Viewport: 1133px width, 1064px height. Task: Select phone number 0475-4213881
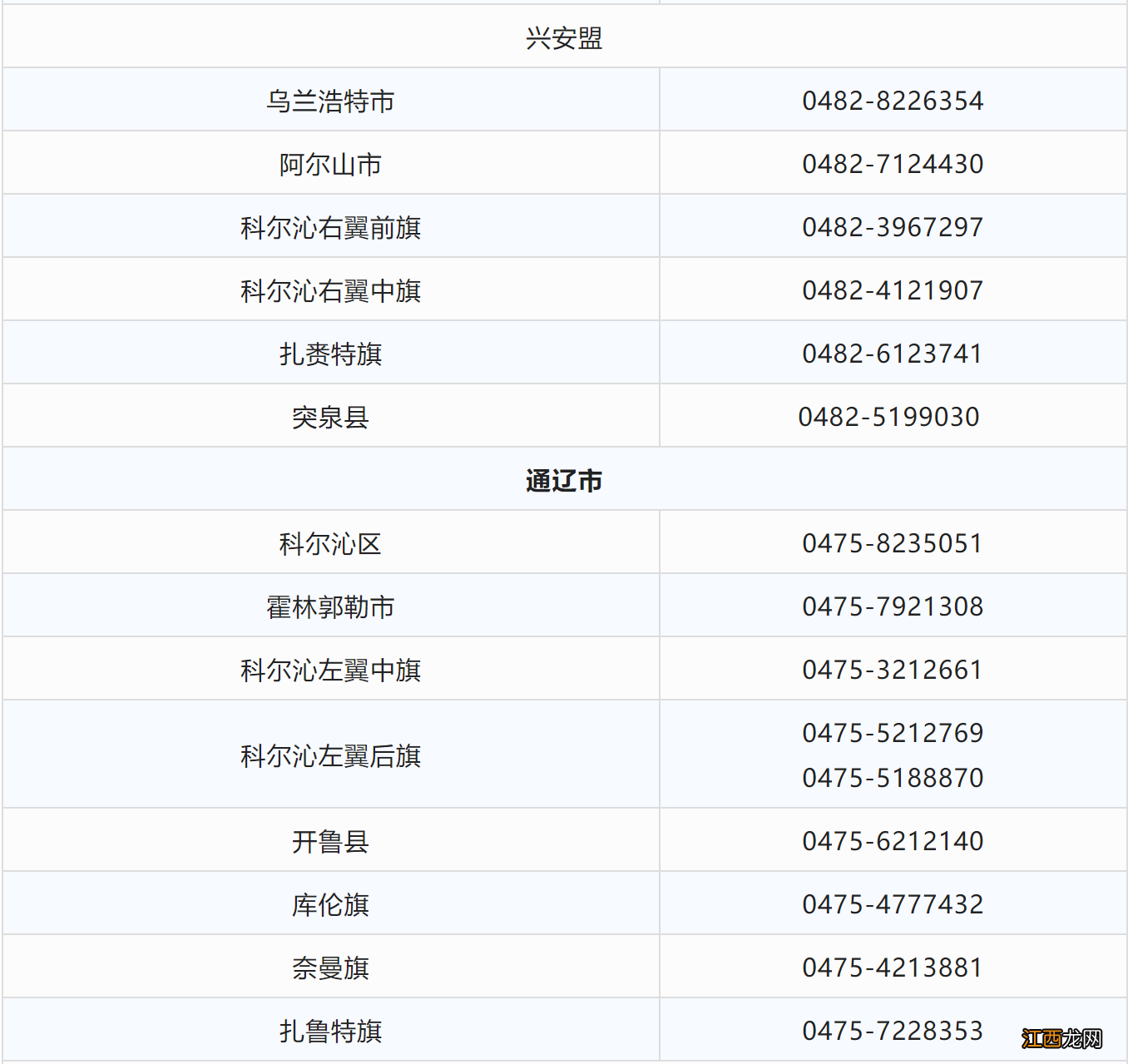(x=893, y=967)
